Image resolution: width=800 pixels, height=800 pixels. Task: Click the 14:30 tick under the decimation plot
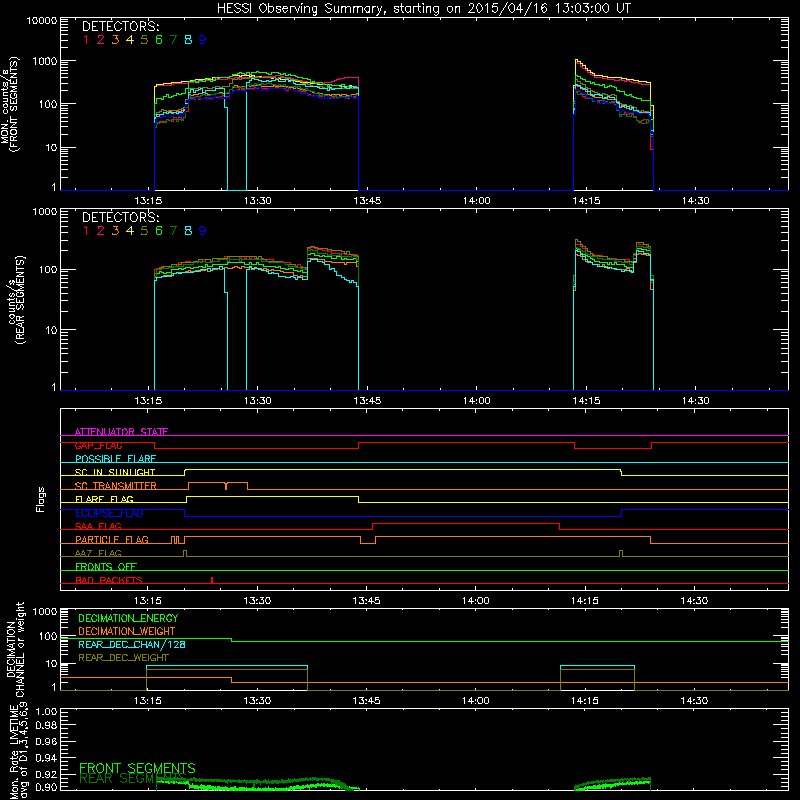pyautogui.click(x=694, y=701)
